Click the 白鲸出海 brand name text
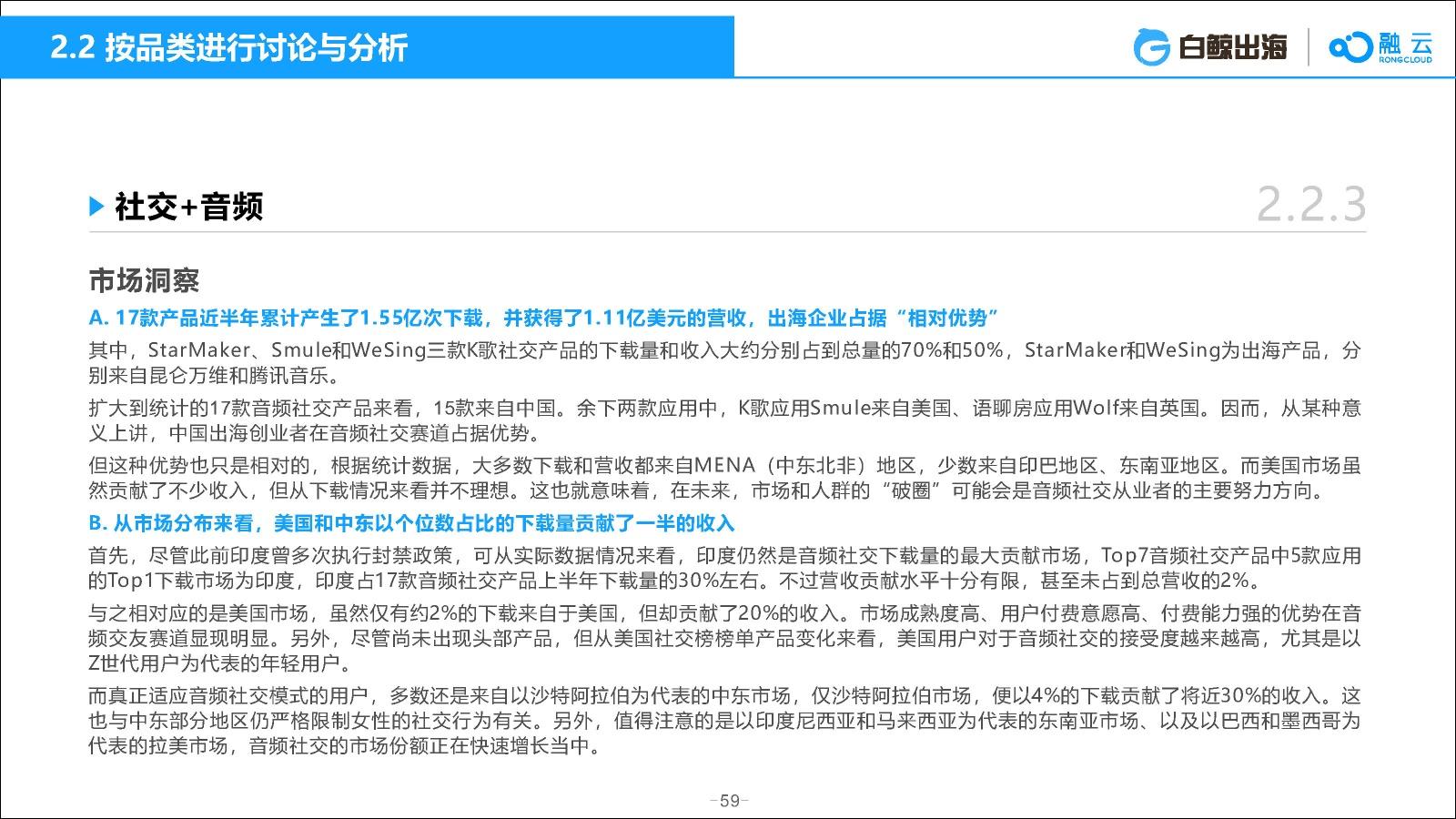 coord(1232,47)
